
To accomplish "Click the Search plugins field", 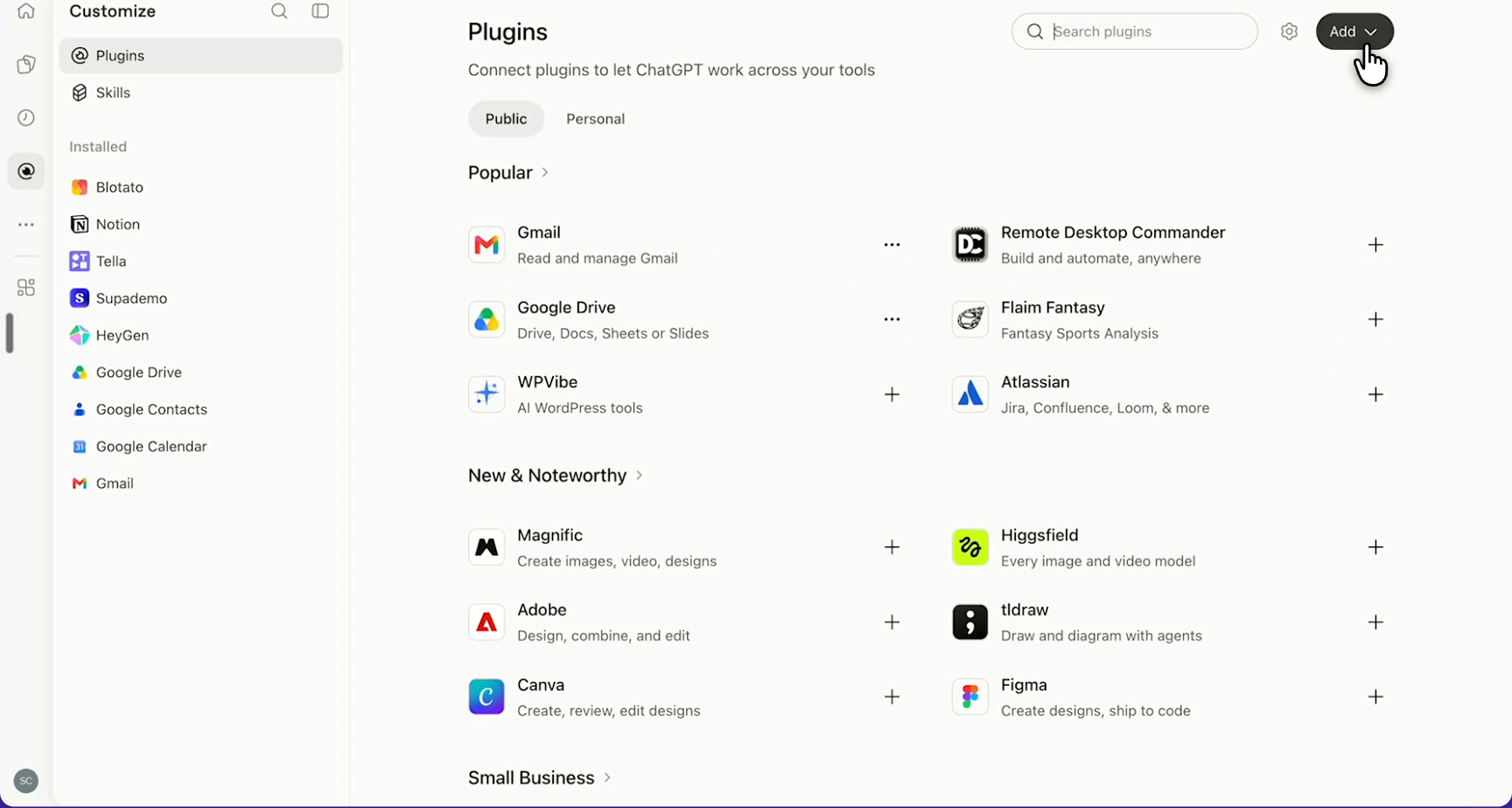I will [x=1135, y=31].
